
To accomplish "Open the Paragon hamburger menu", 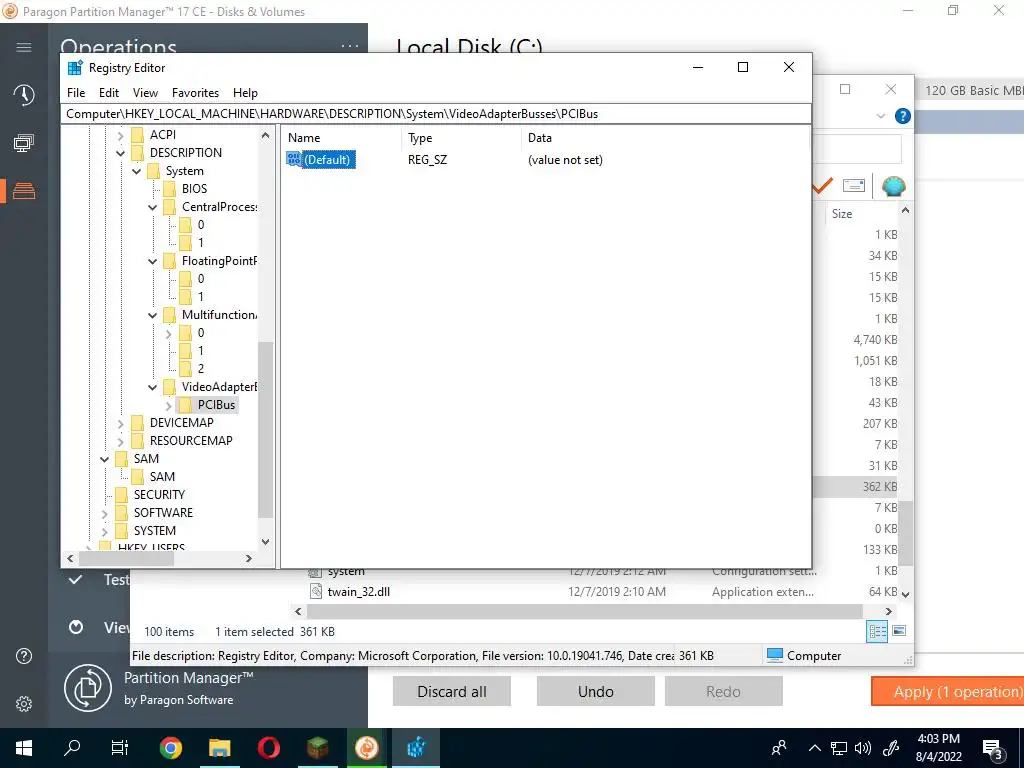I will coord(24,48).
